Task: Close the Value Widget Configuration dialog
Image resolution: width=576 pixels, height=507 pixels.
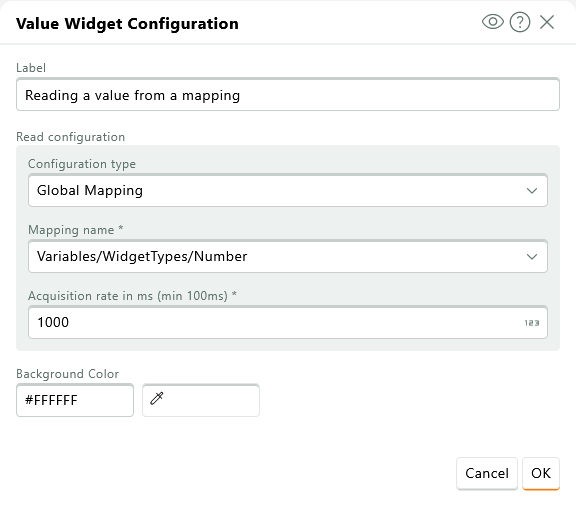Action: point(547,22)
